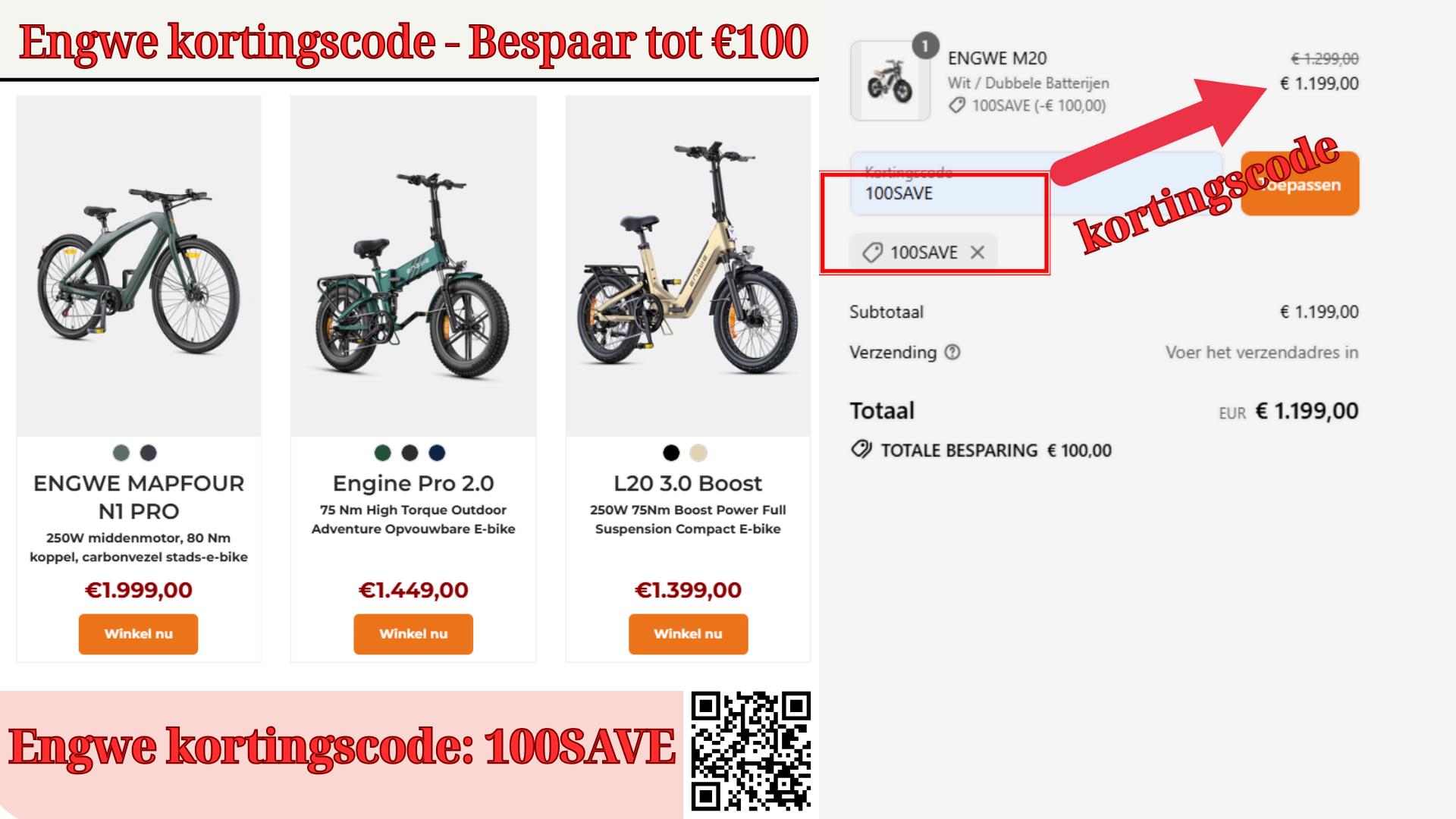The image size is (1456, 819).
Task: Click the total savings tag icon
Action: click(861, 450)
